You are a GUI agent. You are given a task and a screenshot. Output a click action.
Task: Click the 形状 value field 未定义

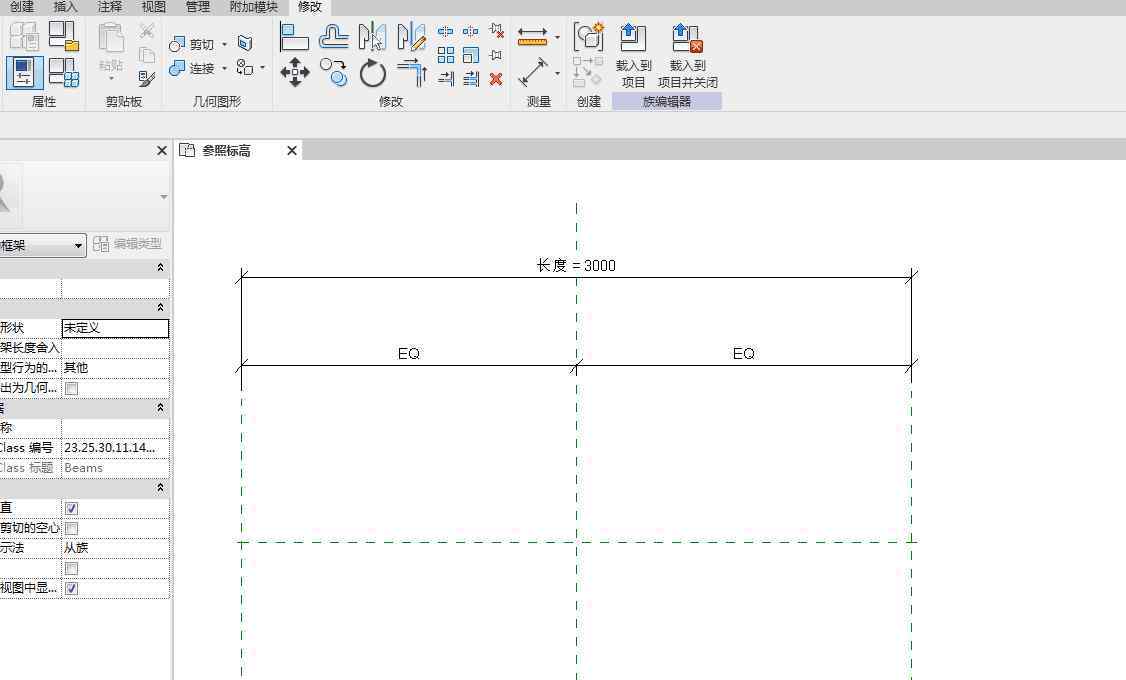point(116,328)
